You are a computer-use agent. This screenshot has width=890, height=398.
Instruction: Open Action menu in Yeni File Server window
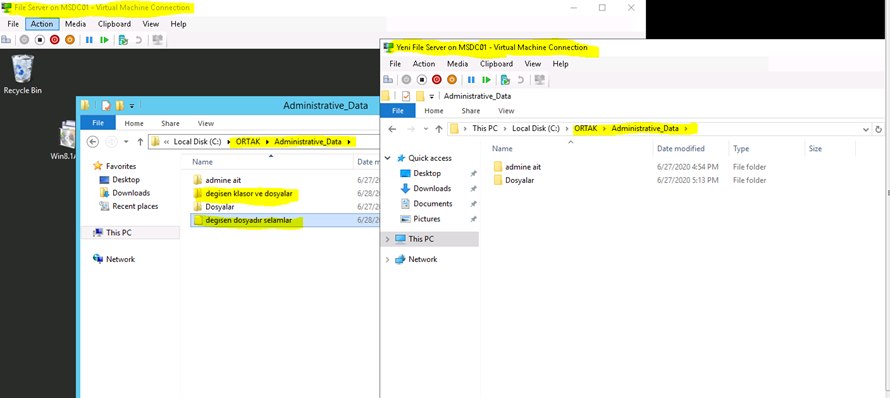(x=424, y=64)
